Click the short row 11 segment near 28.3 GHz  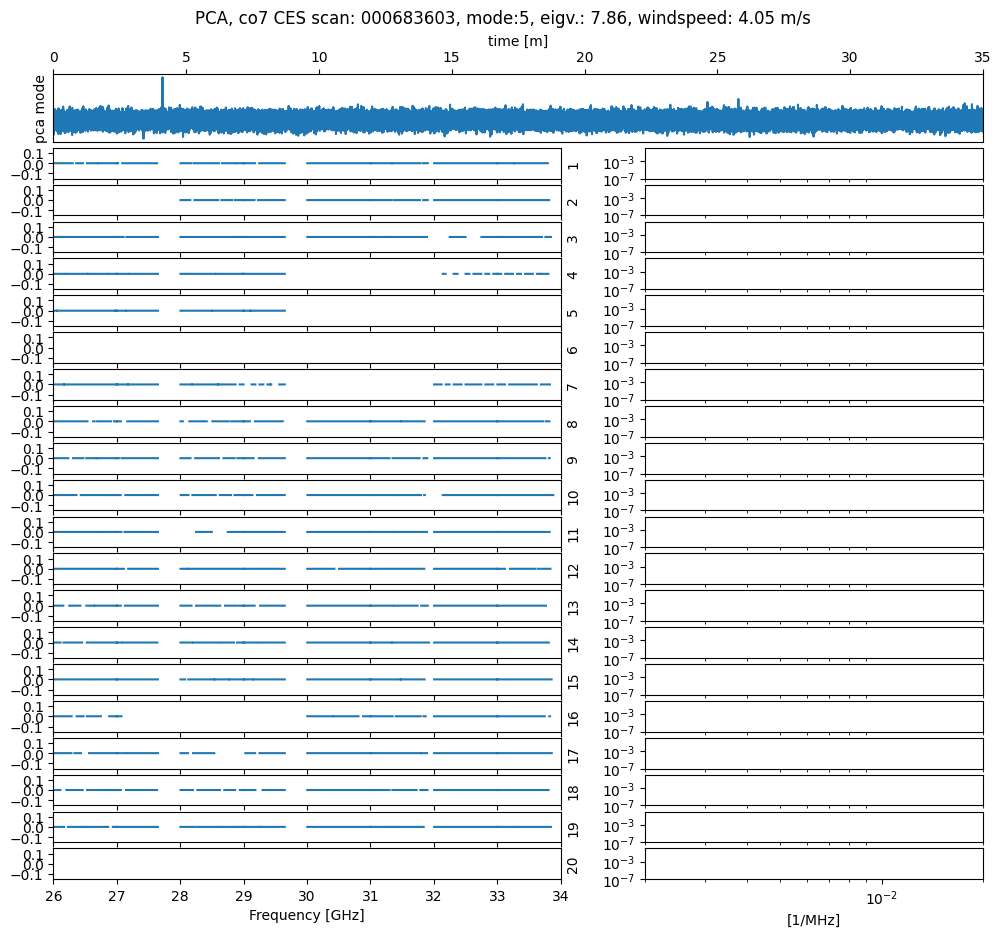[x=204, y=532]
